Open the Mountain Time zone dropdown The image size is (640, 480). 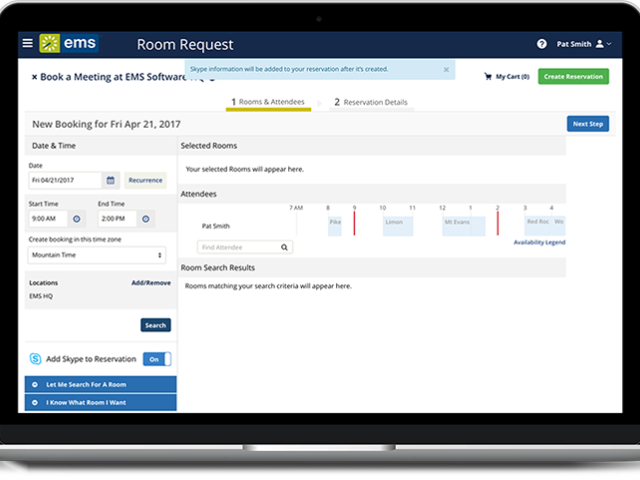click(x=97, y=255)
